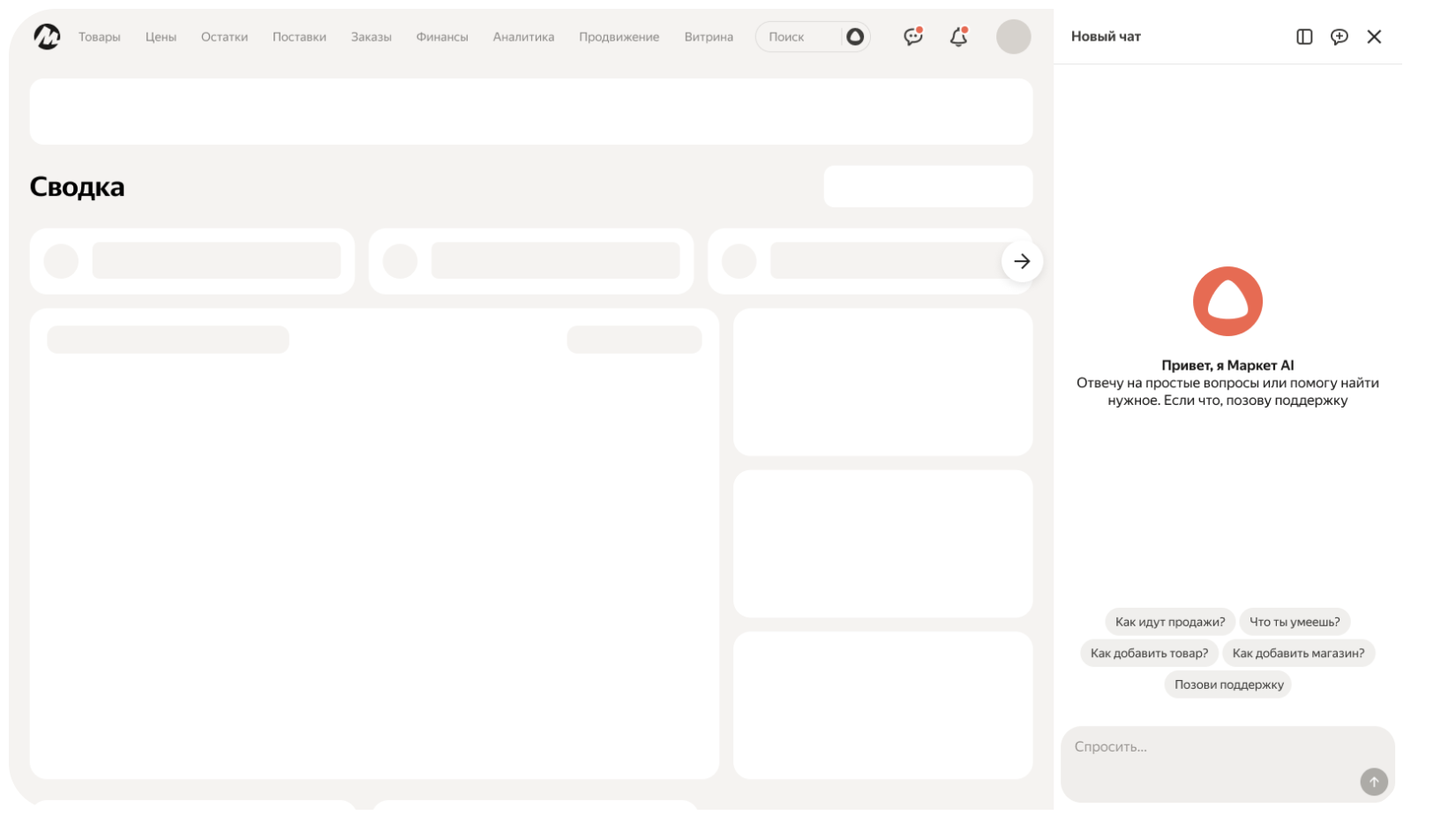Open the Продвижение menu
Viewport: 1456px width, 815px height.
click(619, 37)
